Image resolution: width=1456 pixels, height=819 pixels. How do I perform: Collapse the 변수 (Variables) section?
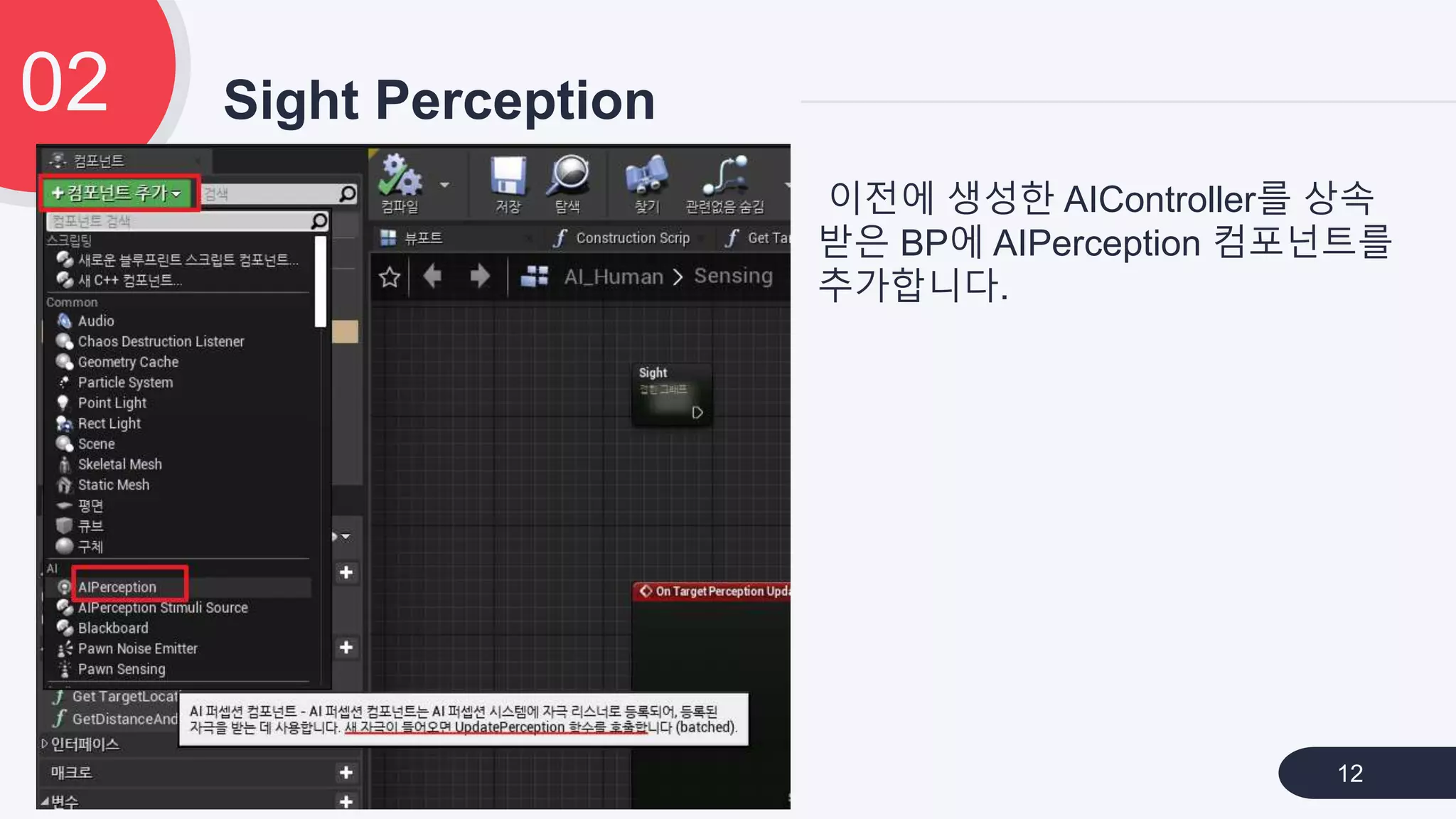click(45, 801)
